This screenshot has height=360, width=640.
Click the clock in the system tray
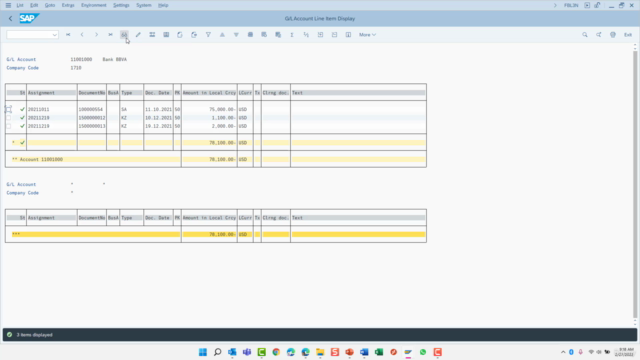[x=625, y=352]
